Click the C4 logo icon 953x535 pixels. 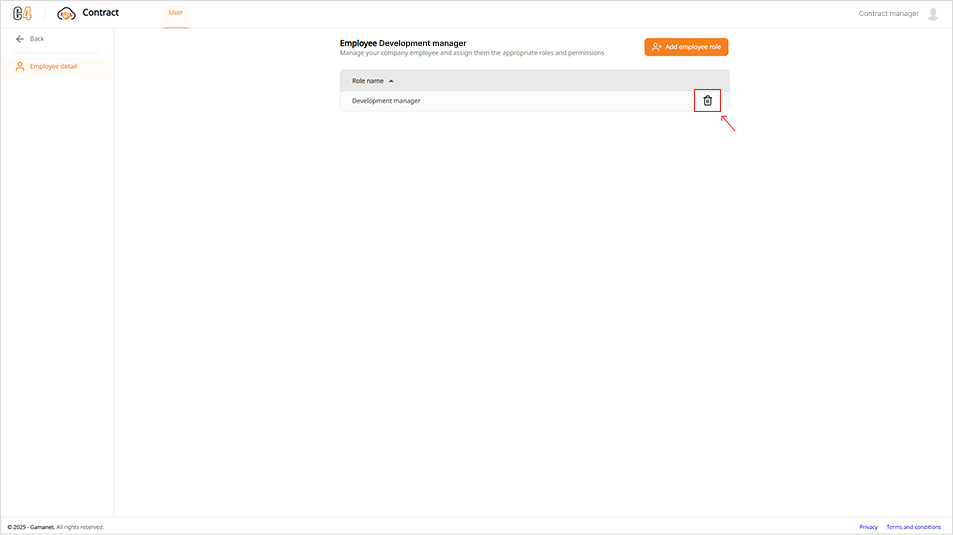(x=22, y=13)
